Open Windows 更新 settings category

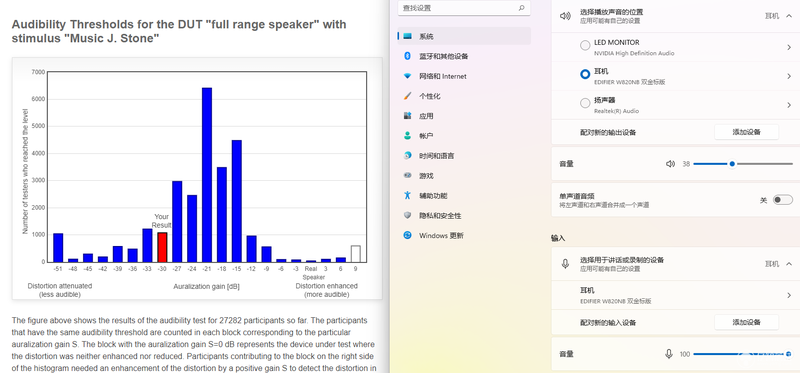click(x=464, y=235)
